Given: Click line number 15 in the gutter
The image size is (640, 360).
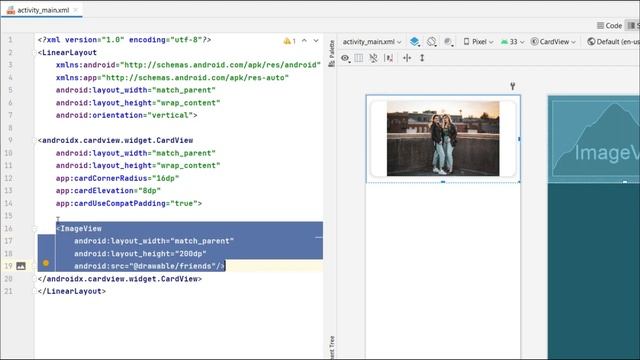Looking at the screenshot, I should pyautogui.click(x=9, y=216).
